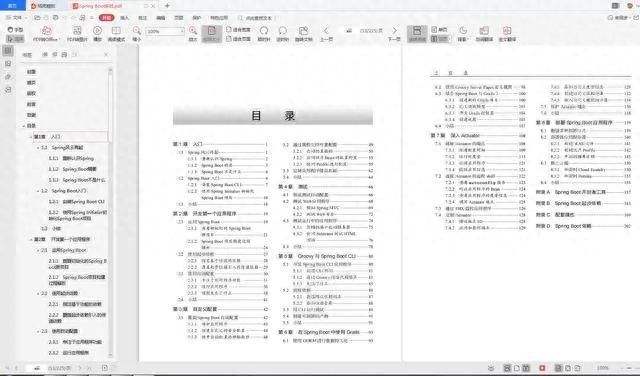
Task: Open thumbnails panel in left sidebar
Action: tap(8, 64)
